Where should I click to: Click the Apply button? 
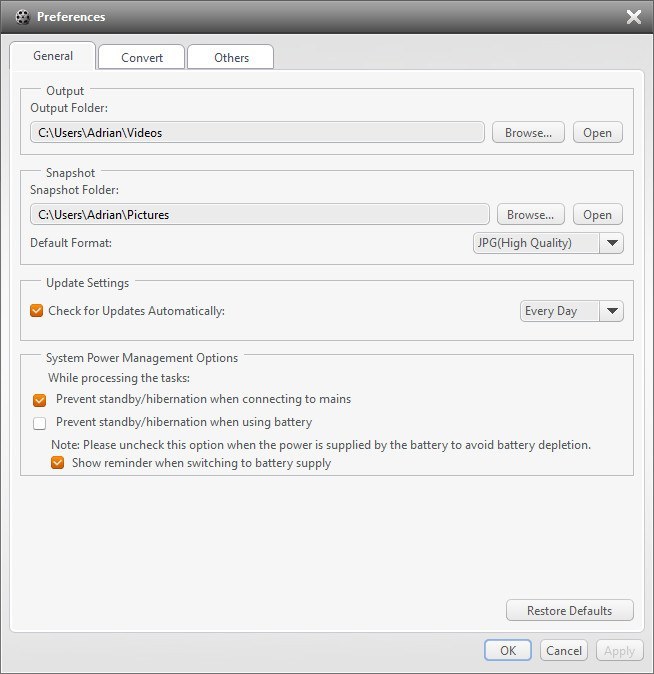coord(620,650)
